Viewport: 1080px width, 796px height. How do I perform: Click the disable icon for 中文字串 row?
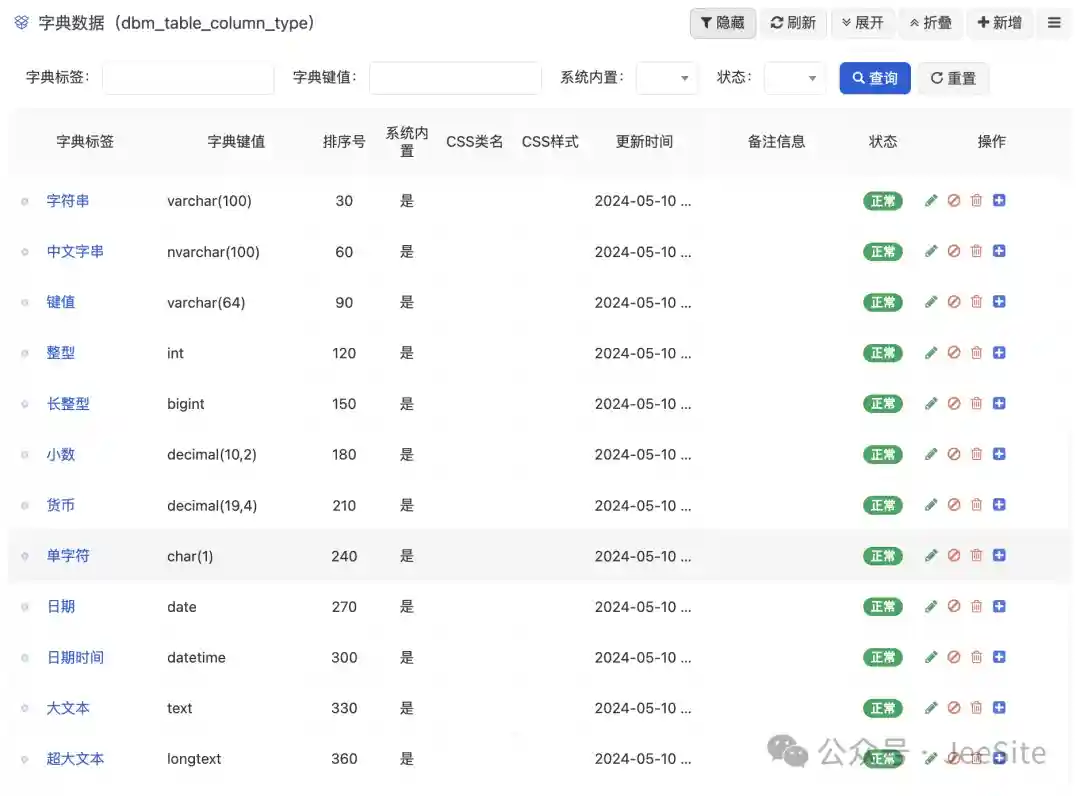click(954, 251)
